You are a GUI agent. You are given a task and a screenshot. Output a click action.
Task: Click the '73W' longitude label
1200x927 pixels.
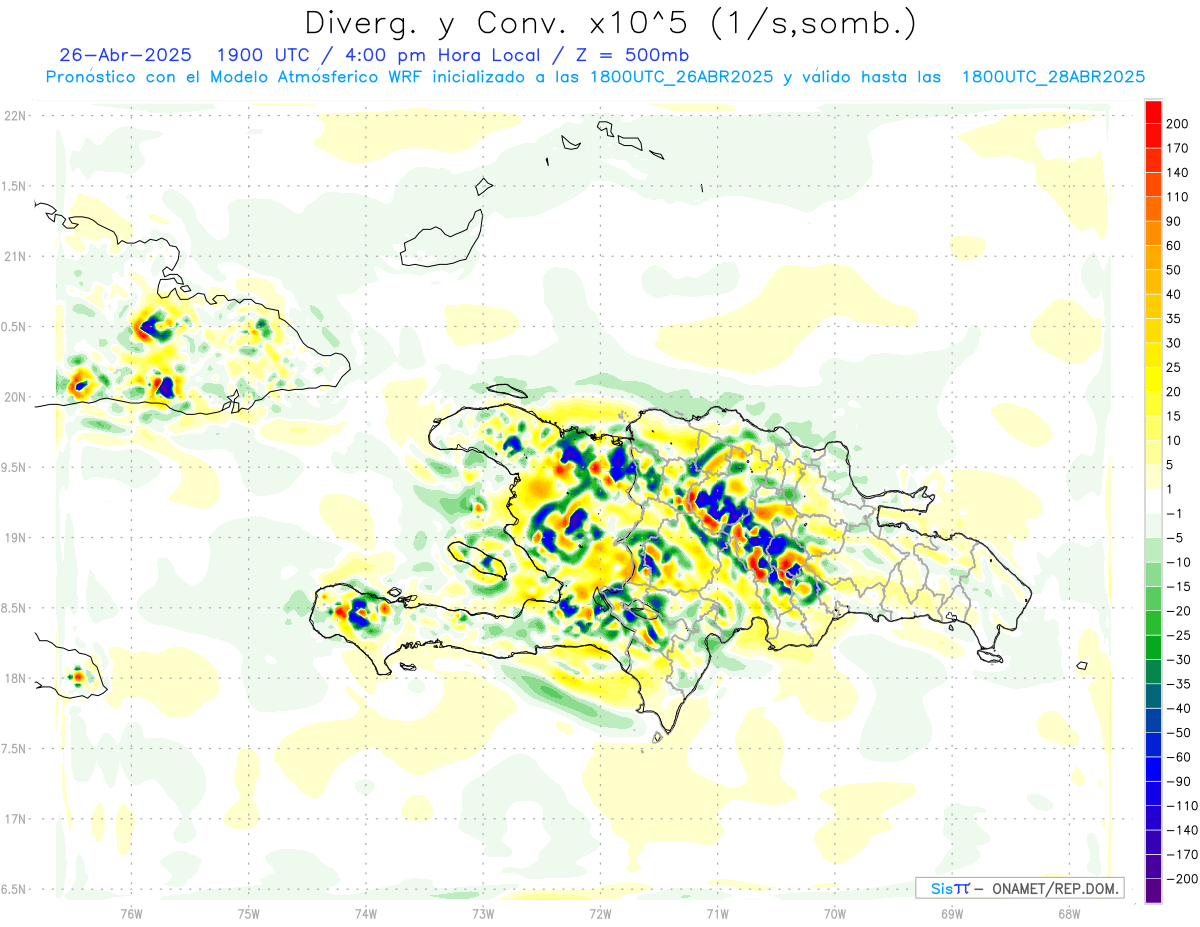[x=483, y=913]
